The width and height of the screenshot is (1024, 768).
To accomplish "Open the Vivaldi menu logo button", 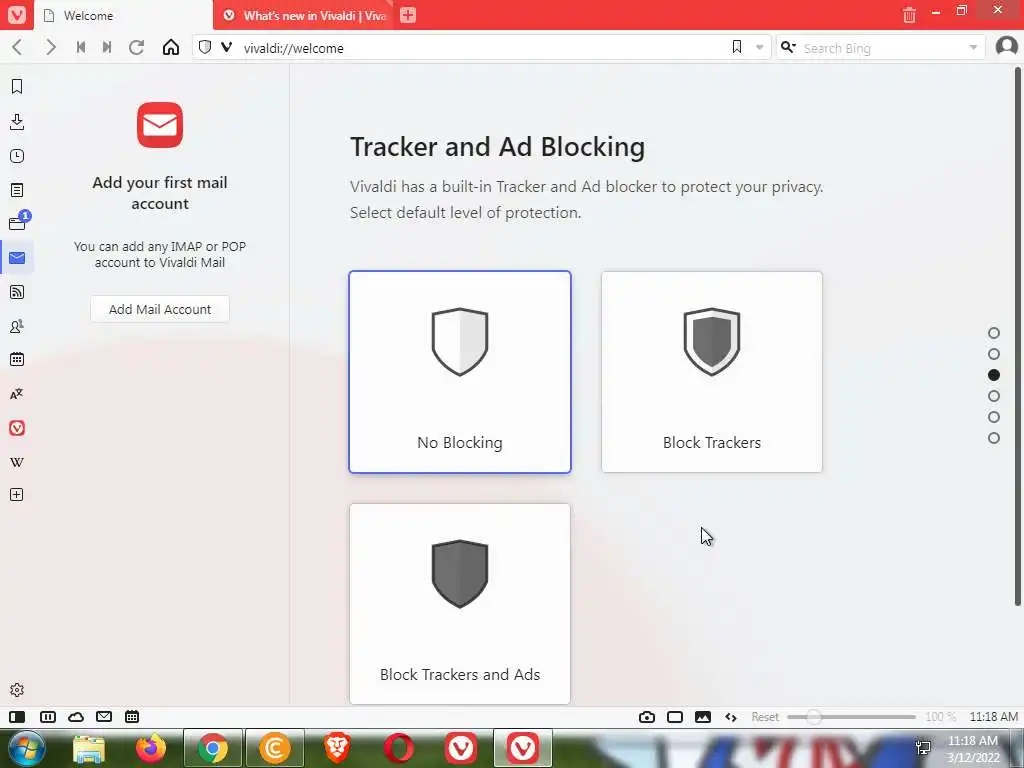I will (16, 14).
